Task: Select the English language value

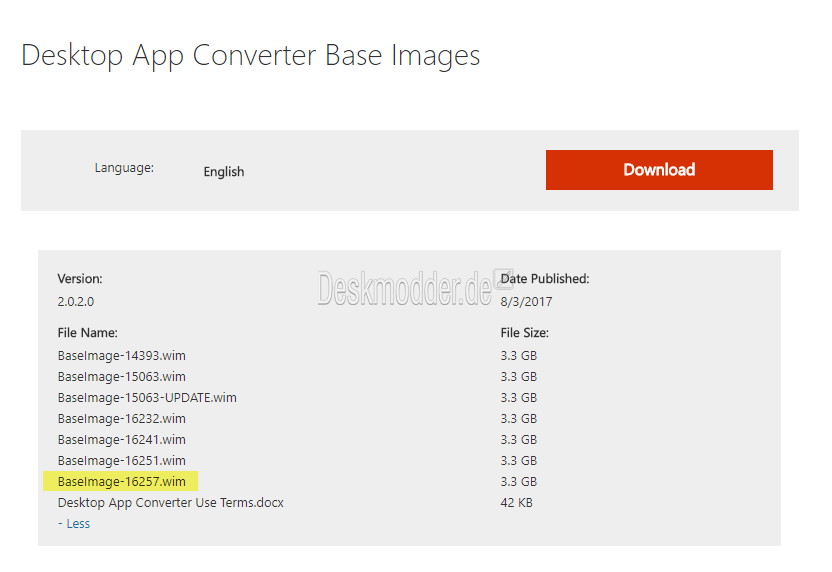Action: point(224,172)
